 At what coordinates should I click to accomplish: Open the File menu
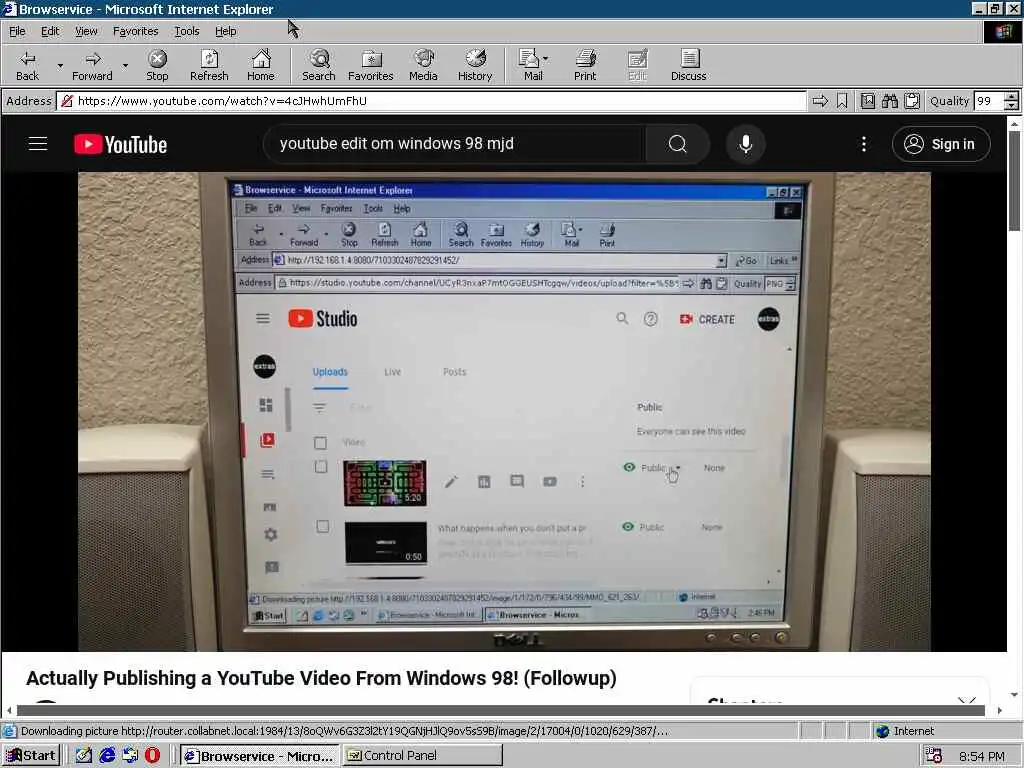(x=17, y=31)
